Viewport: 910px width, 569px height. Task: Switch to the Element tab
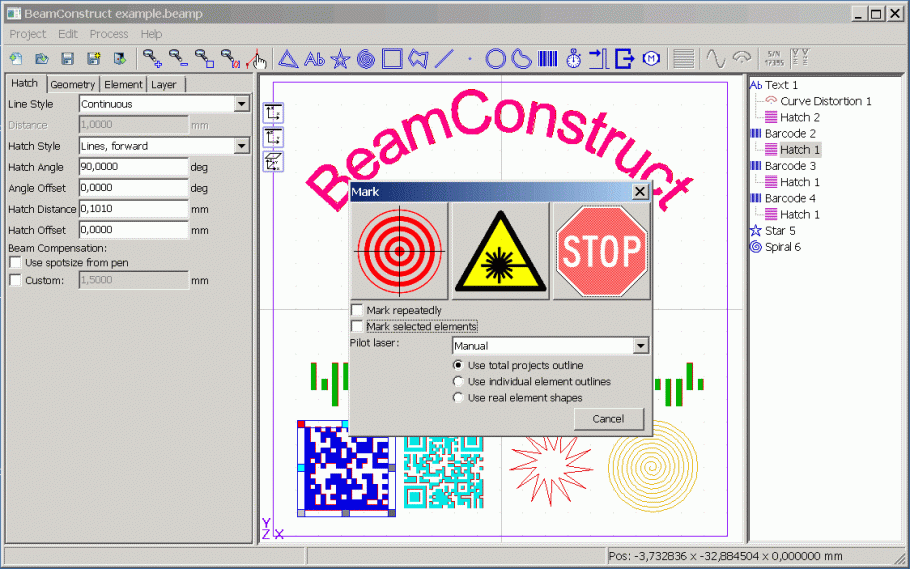click(123, 84)
